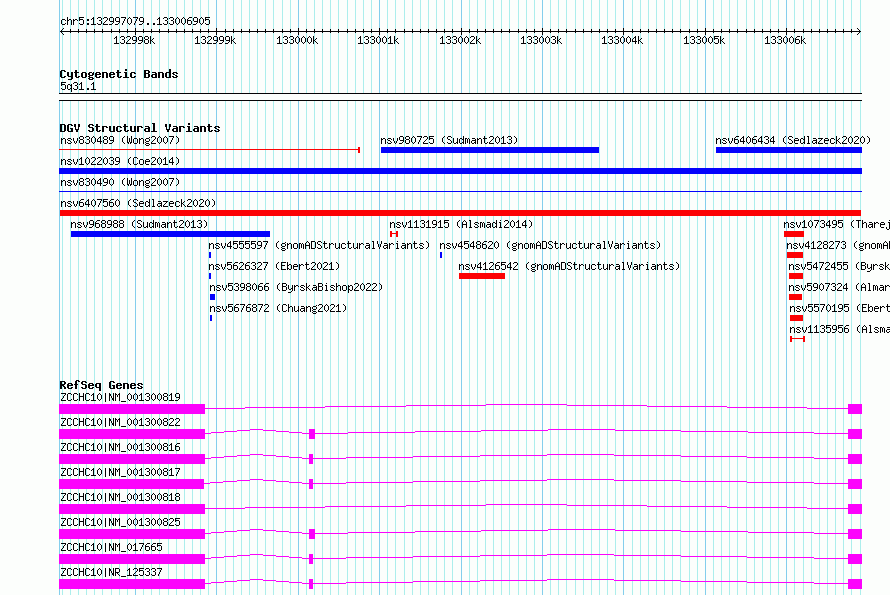Click the right-end exon of NM_001300819
This screenshot has height=595, width=890.
tap(855, 409)
